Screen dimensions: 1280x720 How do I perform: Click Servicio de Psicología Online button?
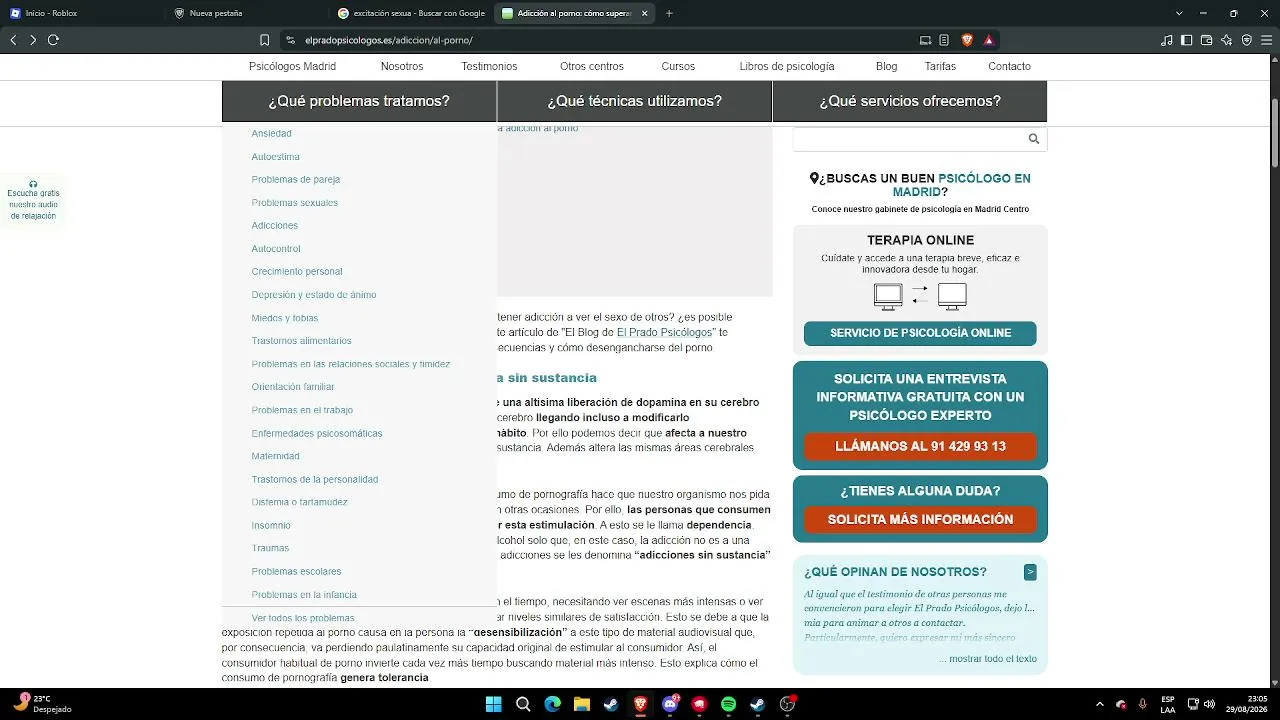[x=920, y=333]
